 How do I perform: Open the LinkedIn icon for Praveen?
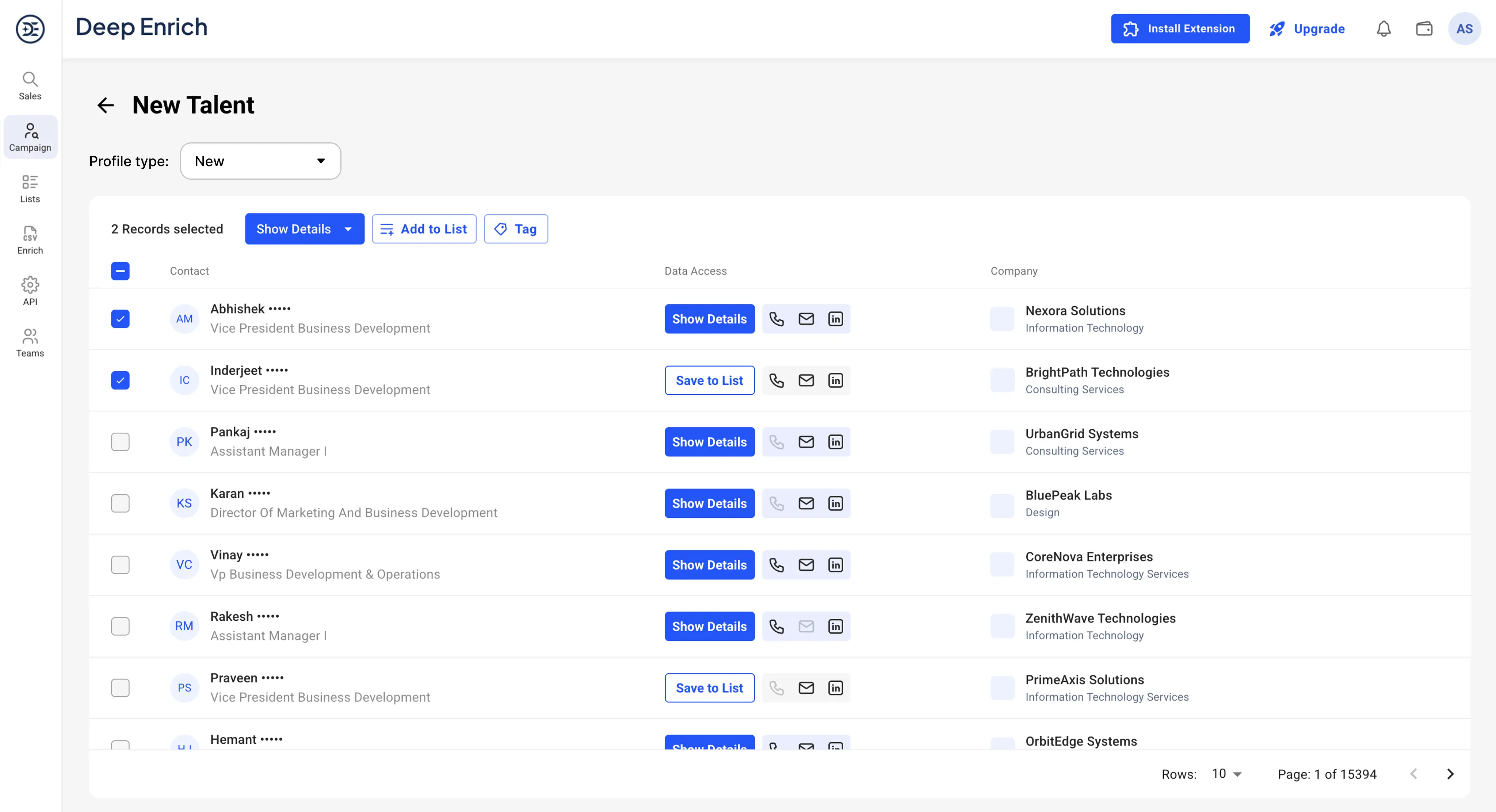(x=836, y=688)
